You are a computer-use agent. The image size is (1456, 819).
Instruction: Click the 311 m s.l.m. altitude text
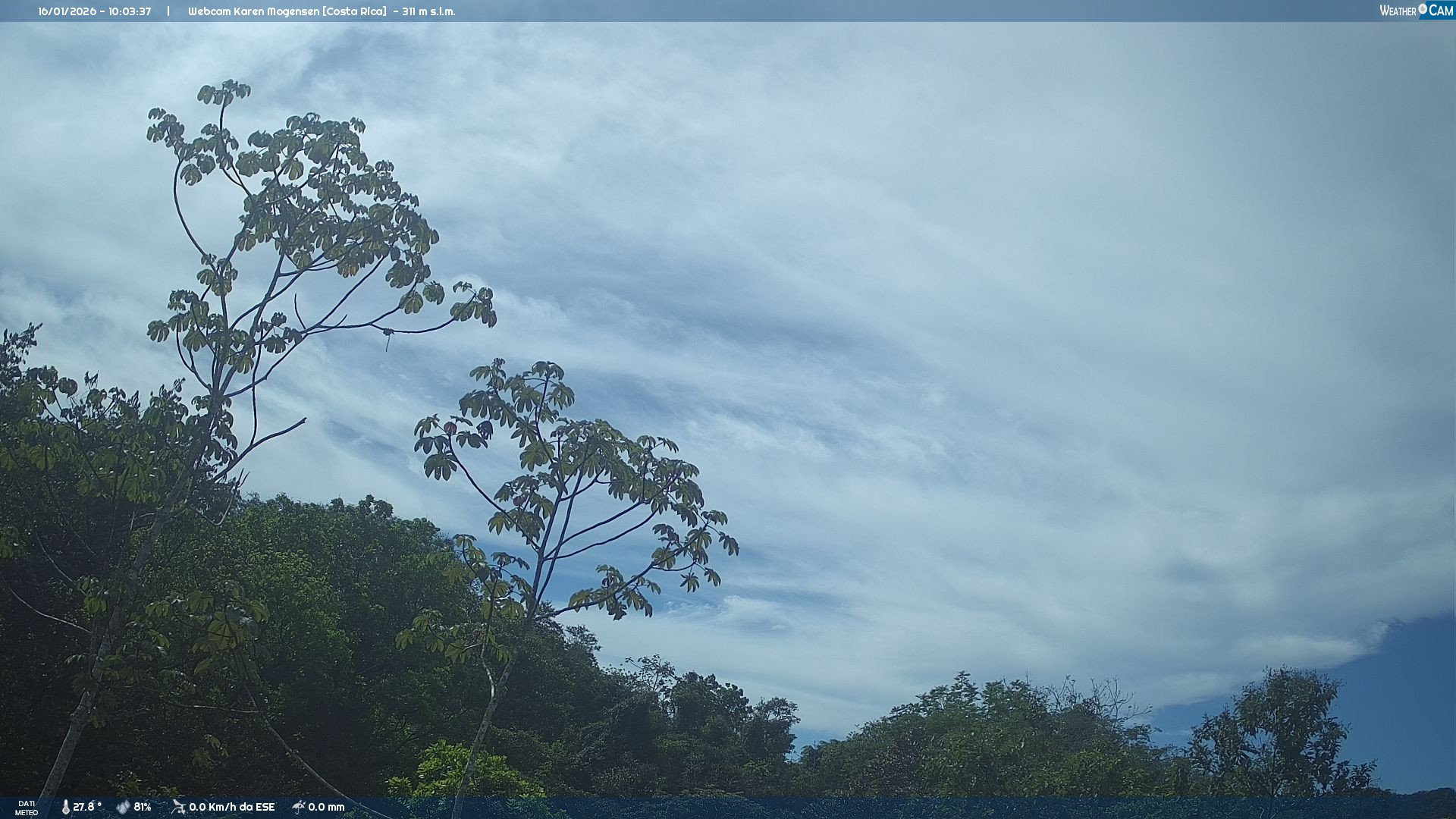coord(428,11)
